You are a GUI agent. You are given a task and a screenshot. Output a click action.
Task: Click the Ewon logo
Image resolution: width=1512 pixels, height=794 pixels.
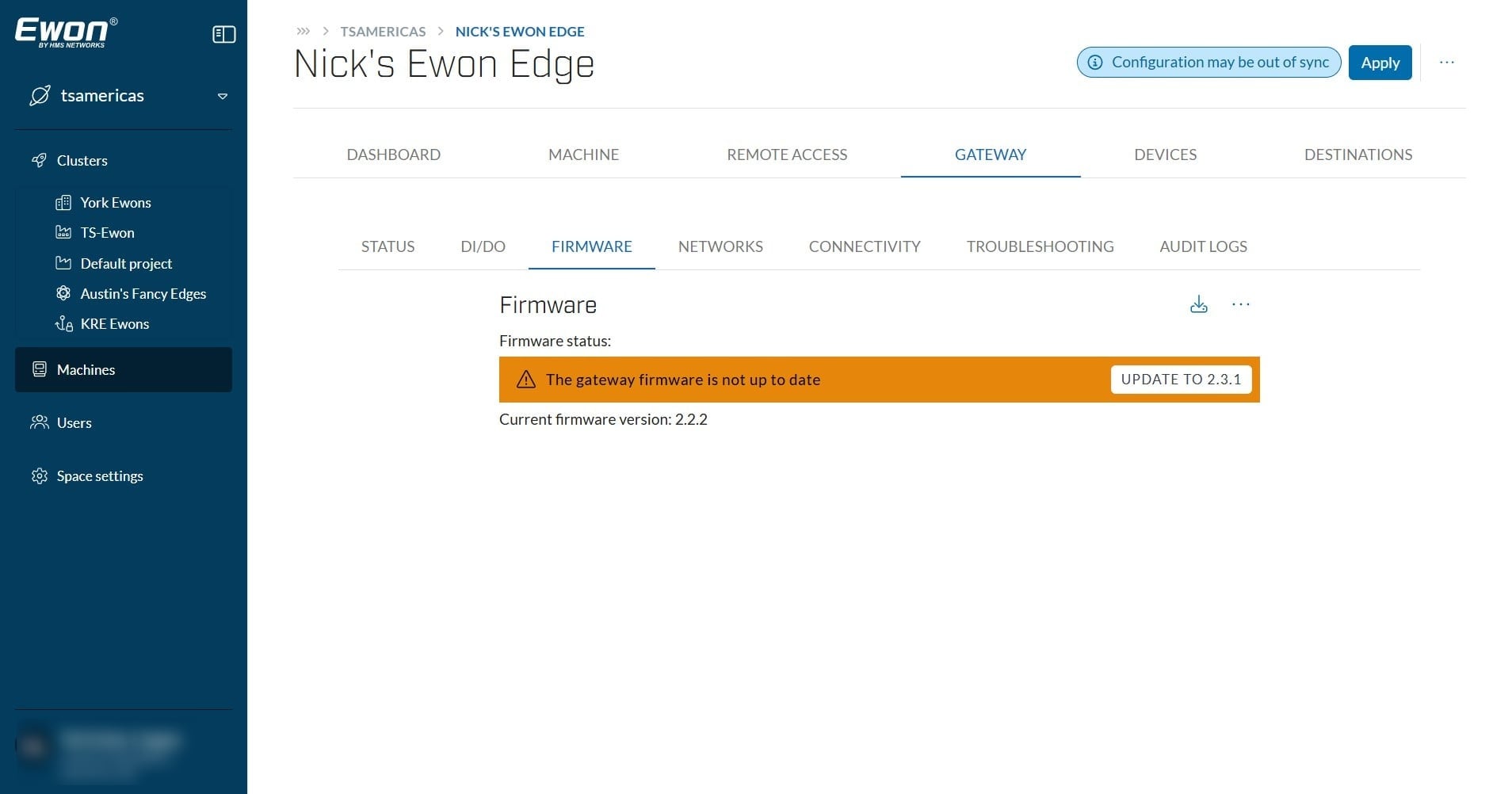coord(66,32)
